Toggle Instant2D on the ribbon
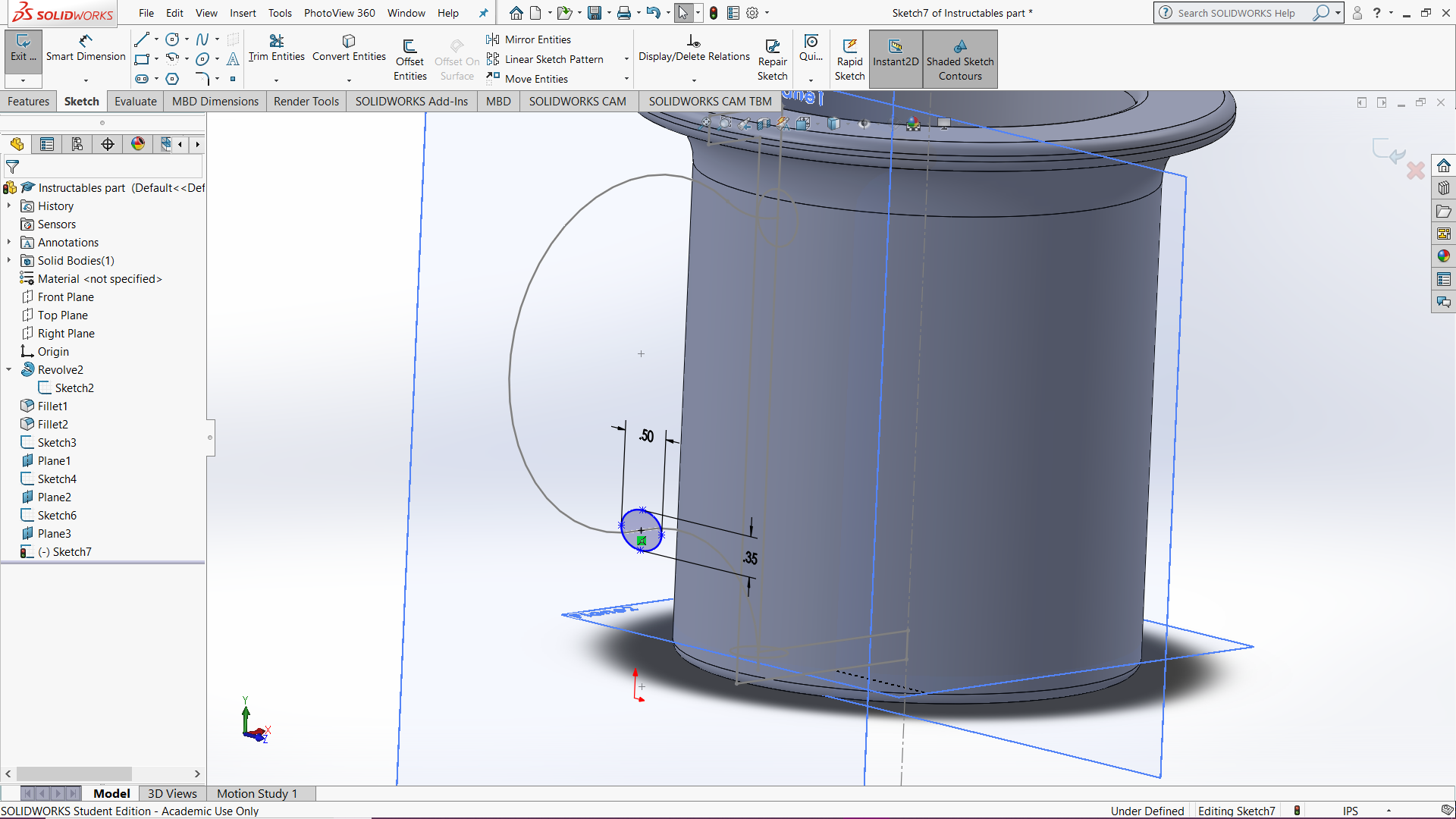The height and width of the screenshot is (819, 1456). pyautogui.click(x=896, y=58)
